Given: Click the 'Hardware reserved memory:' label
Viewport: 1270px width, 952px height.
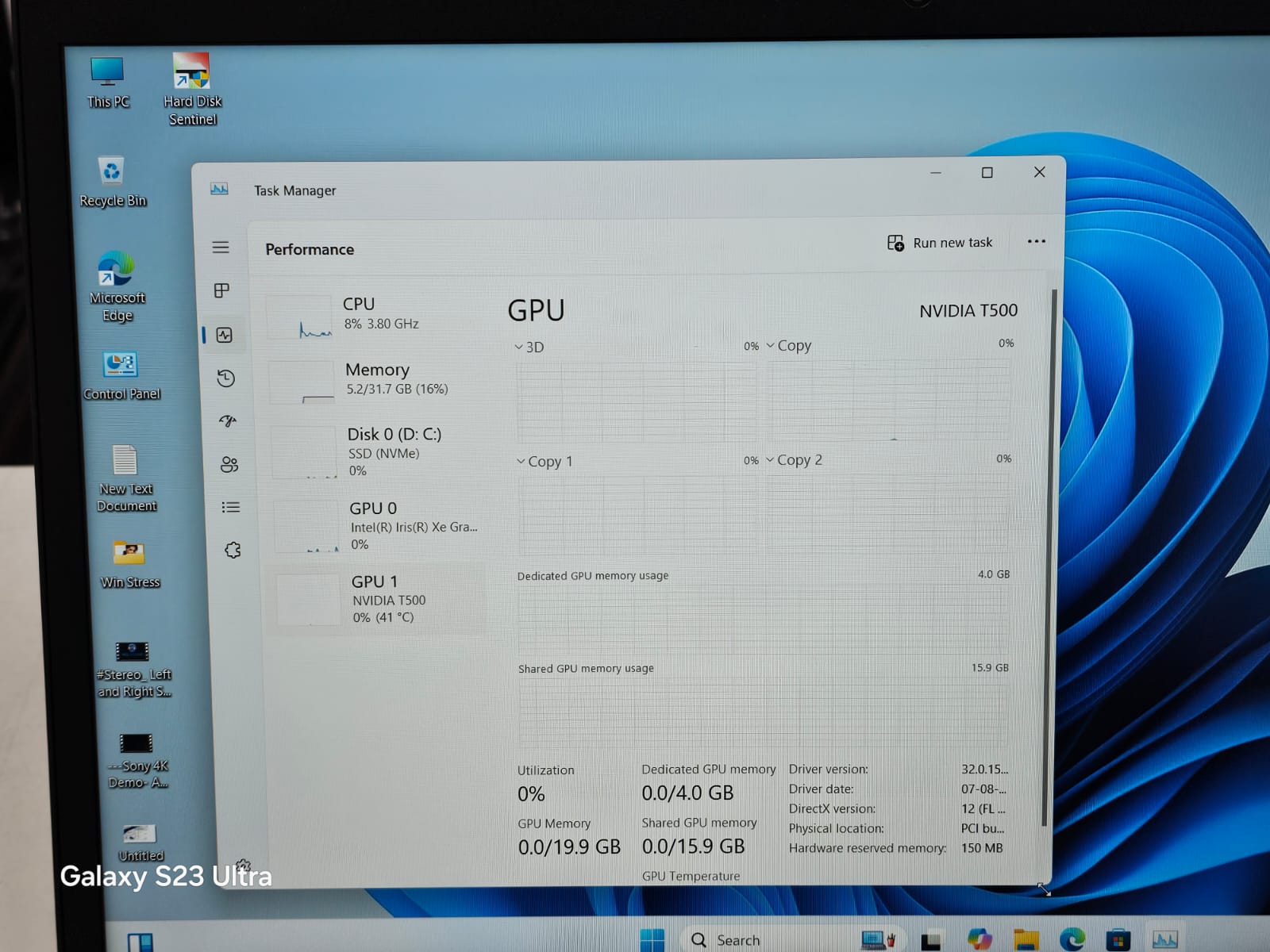Looking at the screenshot, I should [x=867, y=848].
